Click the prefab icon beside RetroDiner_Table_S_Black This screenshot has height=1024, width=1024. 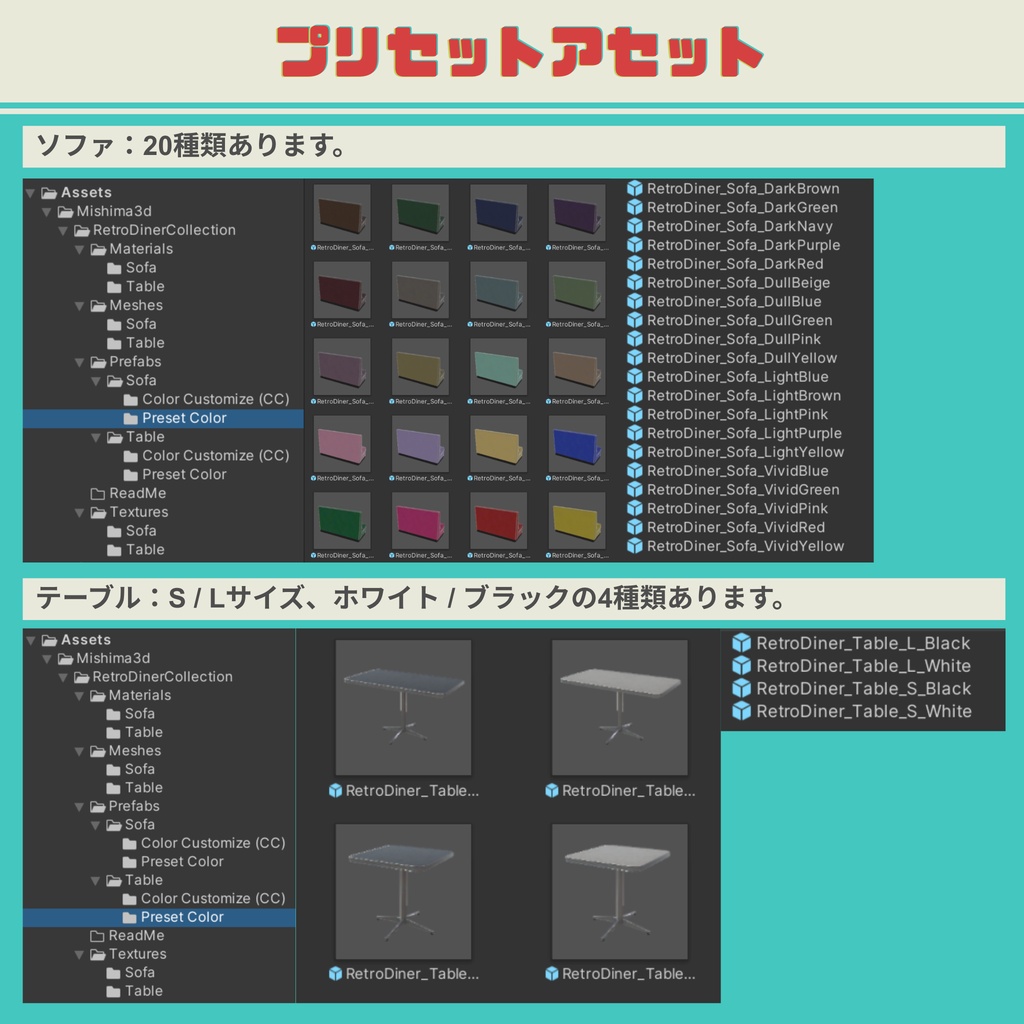tap(741, 688)
